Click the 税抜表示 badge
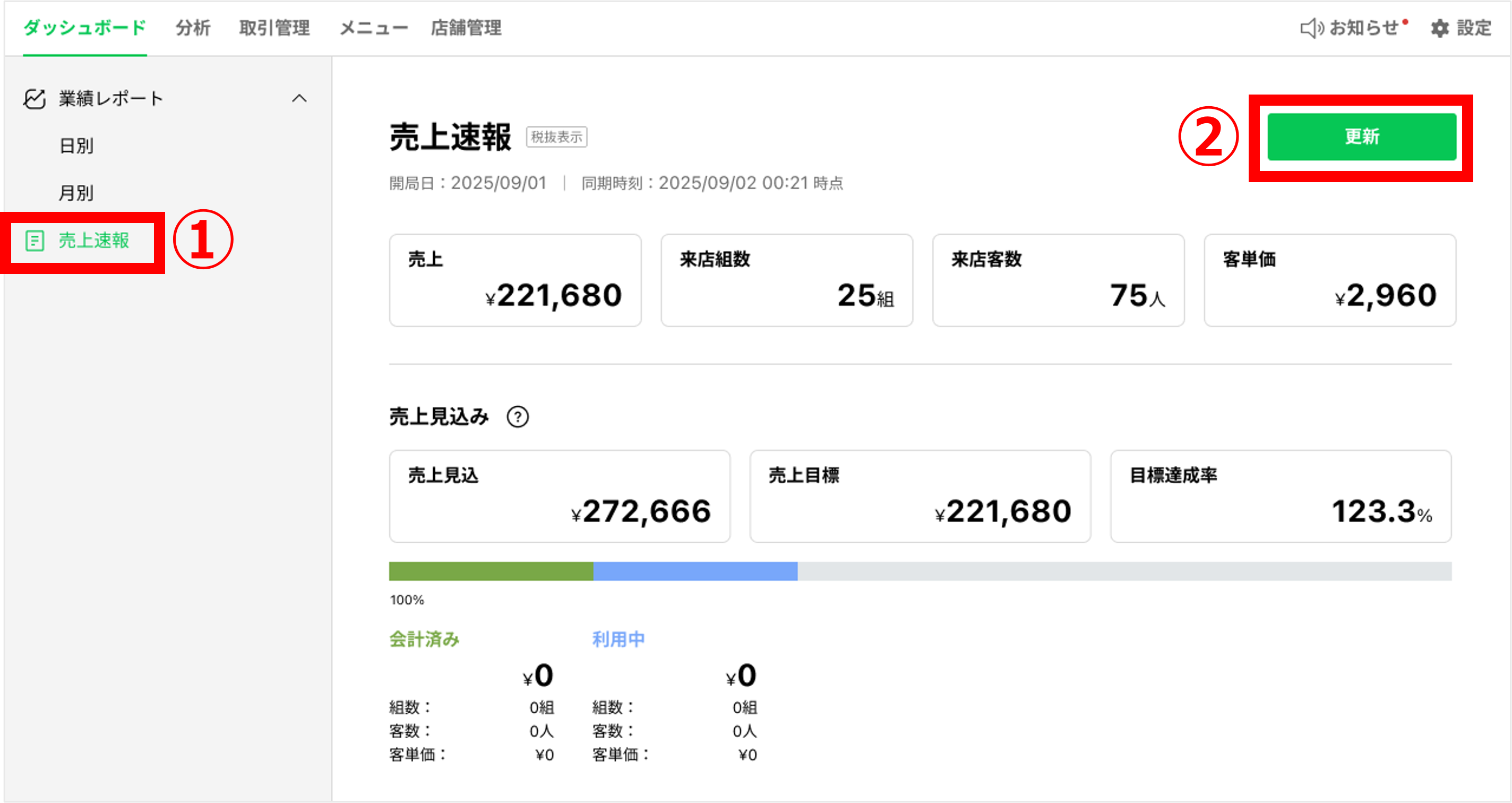1512x803 pixels. coord(556,137)
